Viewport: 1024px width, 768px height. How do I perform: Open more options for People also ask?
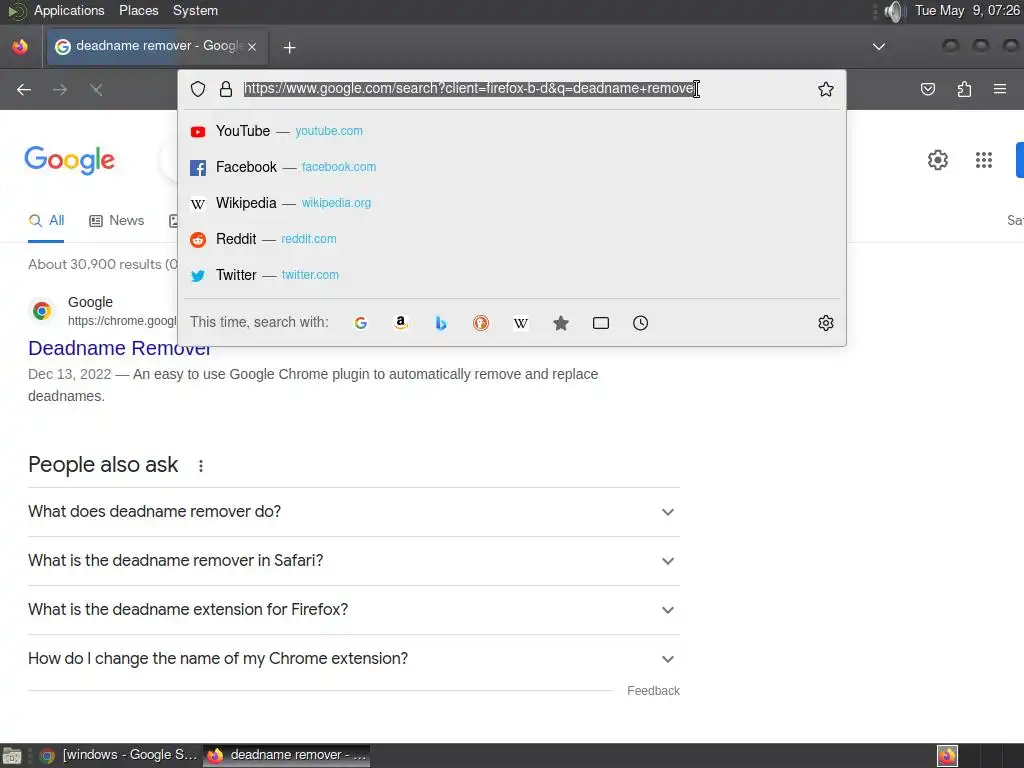(201, 466)
